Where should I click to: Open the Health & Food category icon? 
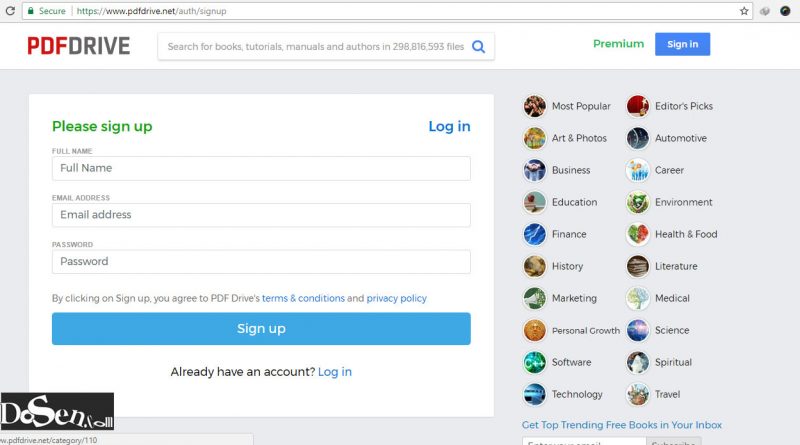tap(638, 234)
